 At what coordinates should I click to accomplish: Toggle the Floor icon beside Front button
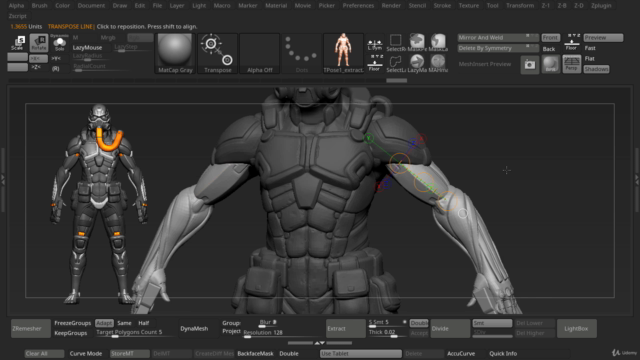click(571, 42)
